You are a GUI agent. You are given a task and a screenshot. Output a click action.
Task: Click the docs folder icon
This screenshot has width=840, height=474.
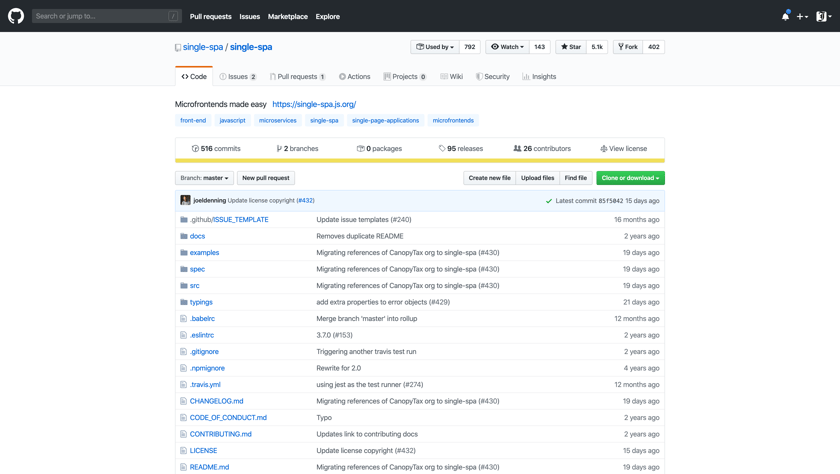click(x=184, y=236)
